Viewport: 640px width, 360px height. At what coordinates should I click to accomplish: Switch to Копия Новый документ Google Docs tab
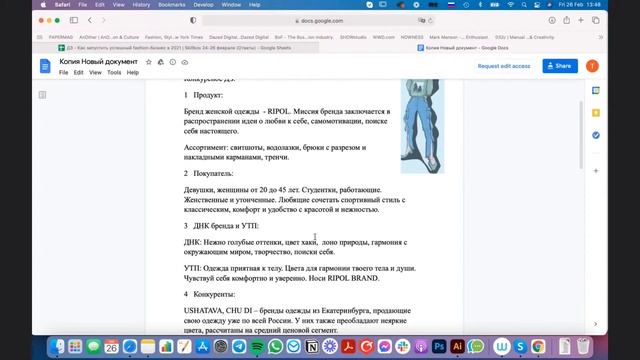(x=463, y=48)
